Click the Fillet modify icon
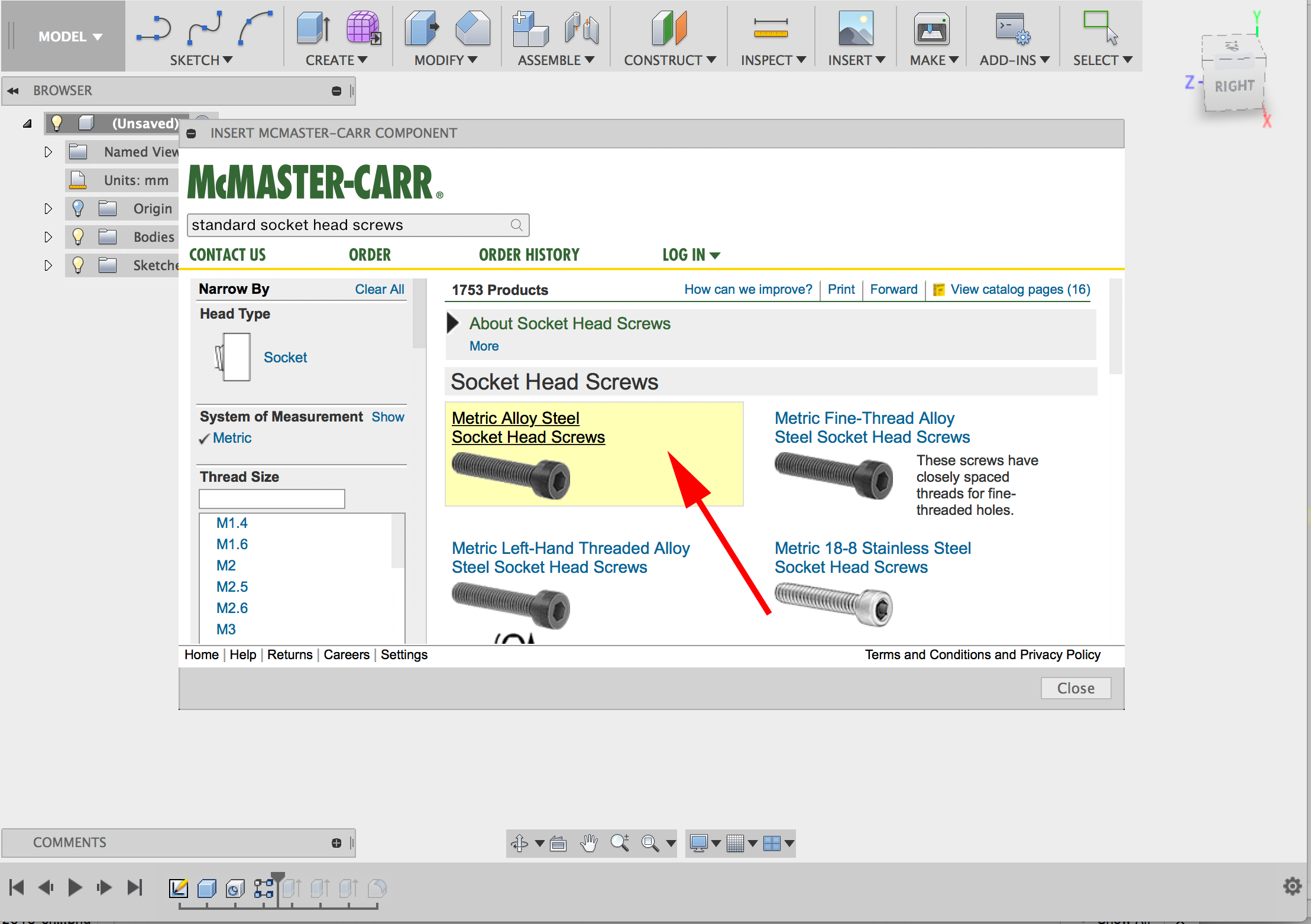The height and width of the screenshot is (924, 1311). (x=472, y=28)
